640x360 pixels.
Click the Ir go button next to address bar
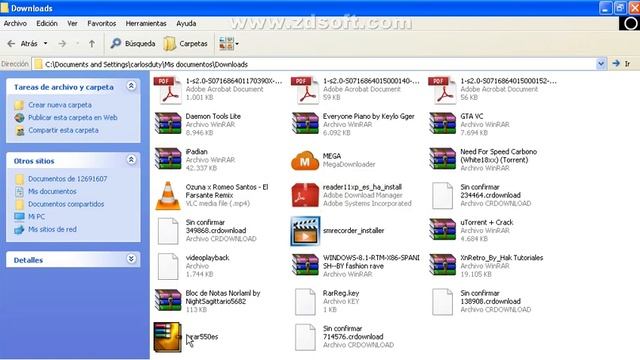coord(622,64)
